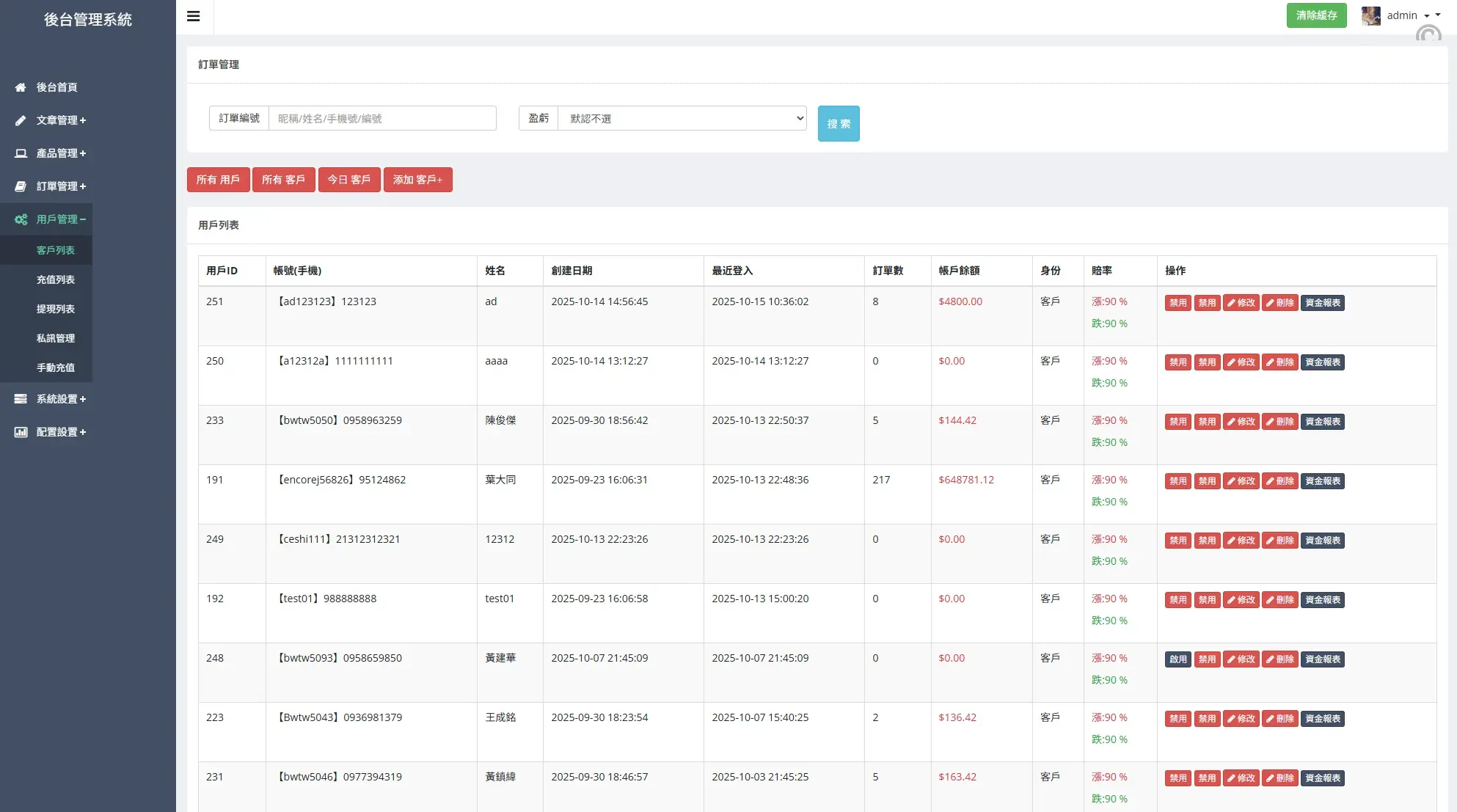Click first 禁用 toggle for user 191
This screenshot has height=812, width=1457.
click(x=1177, y=481)
